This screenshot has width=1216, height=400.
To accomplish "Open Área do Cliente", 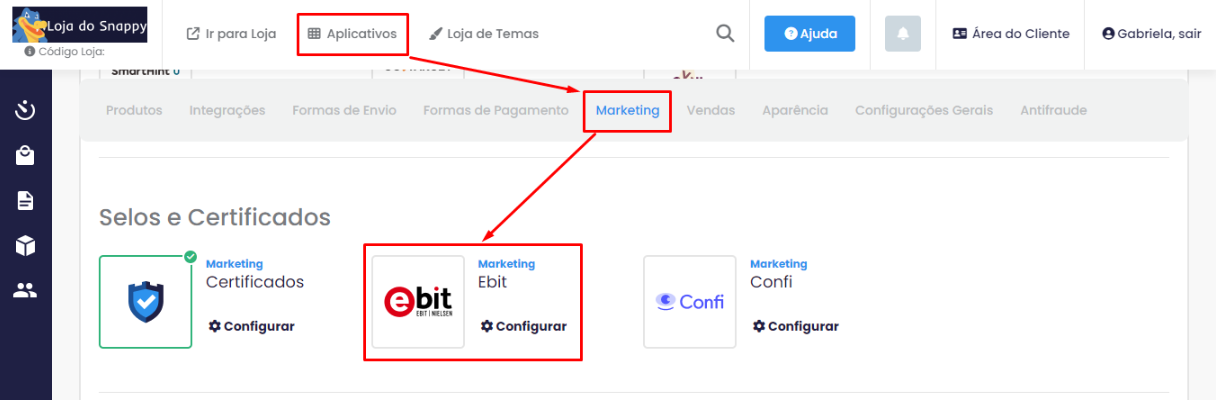I will (x=1011, y=34).
